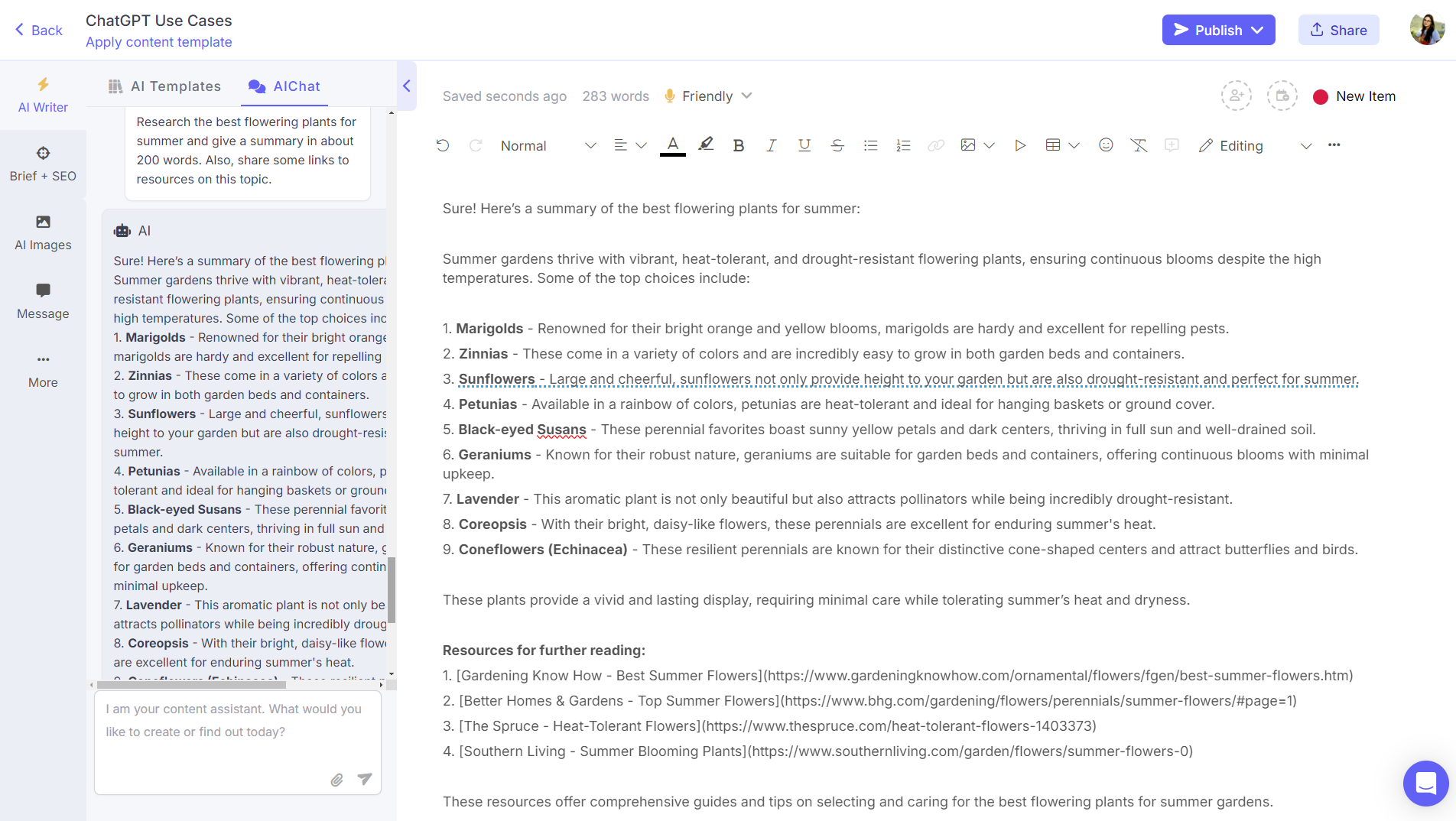
Task: Click the content assistant chat input field
Action: [229, 722]
